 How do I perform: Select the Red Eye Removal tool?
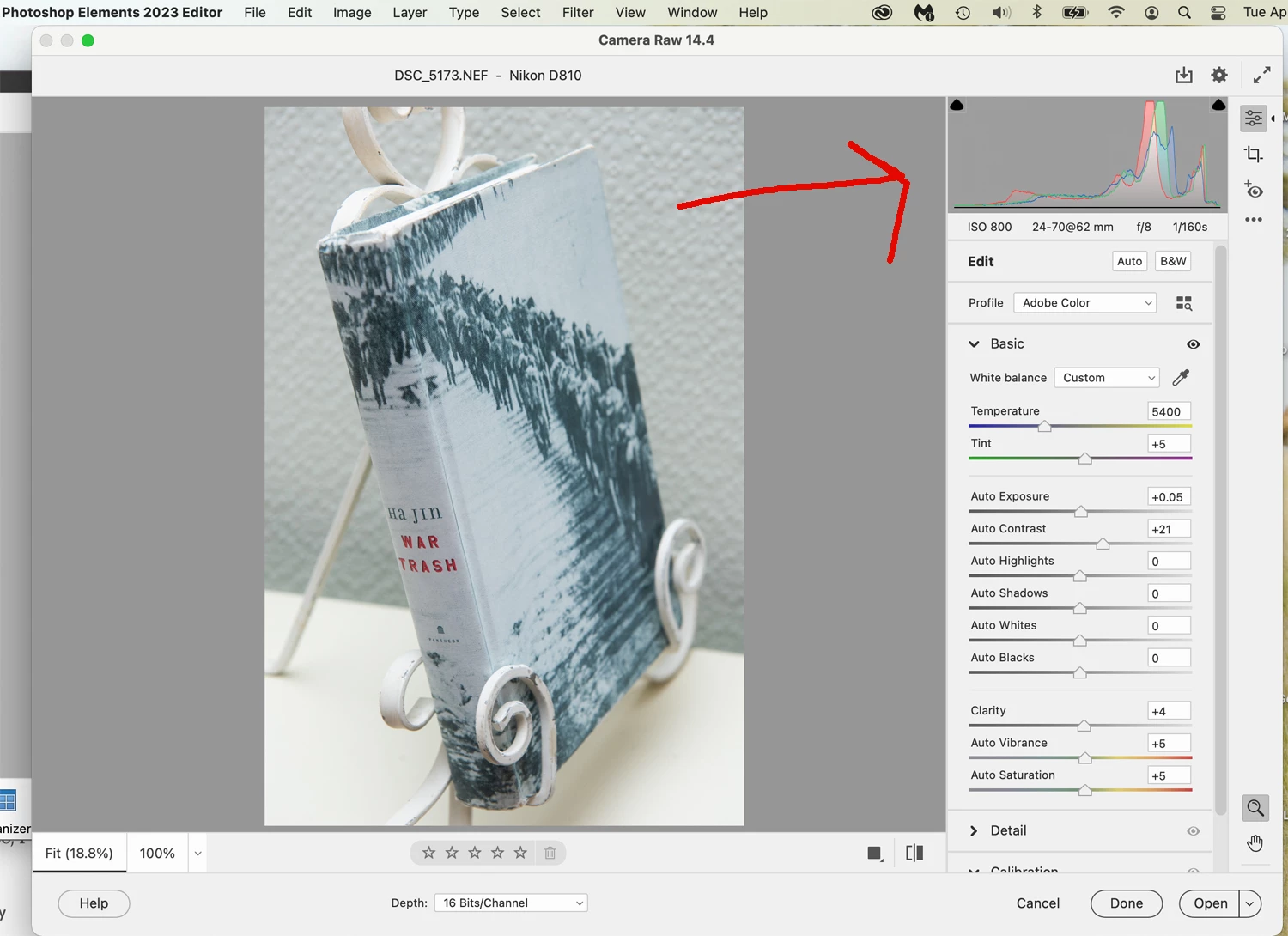pos(1254,190)
